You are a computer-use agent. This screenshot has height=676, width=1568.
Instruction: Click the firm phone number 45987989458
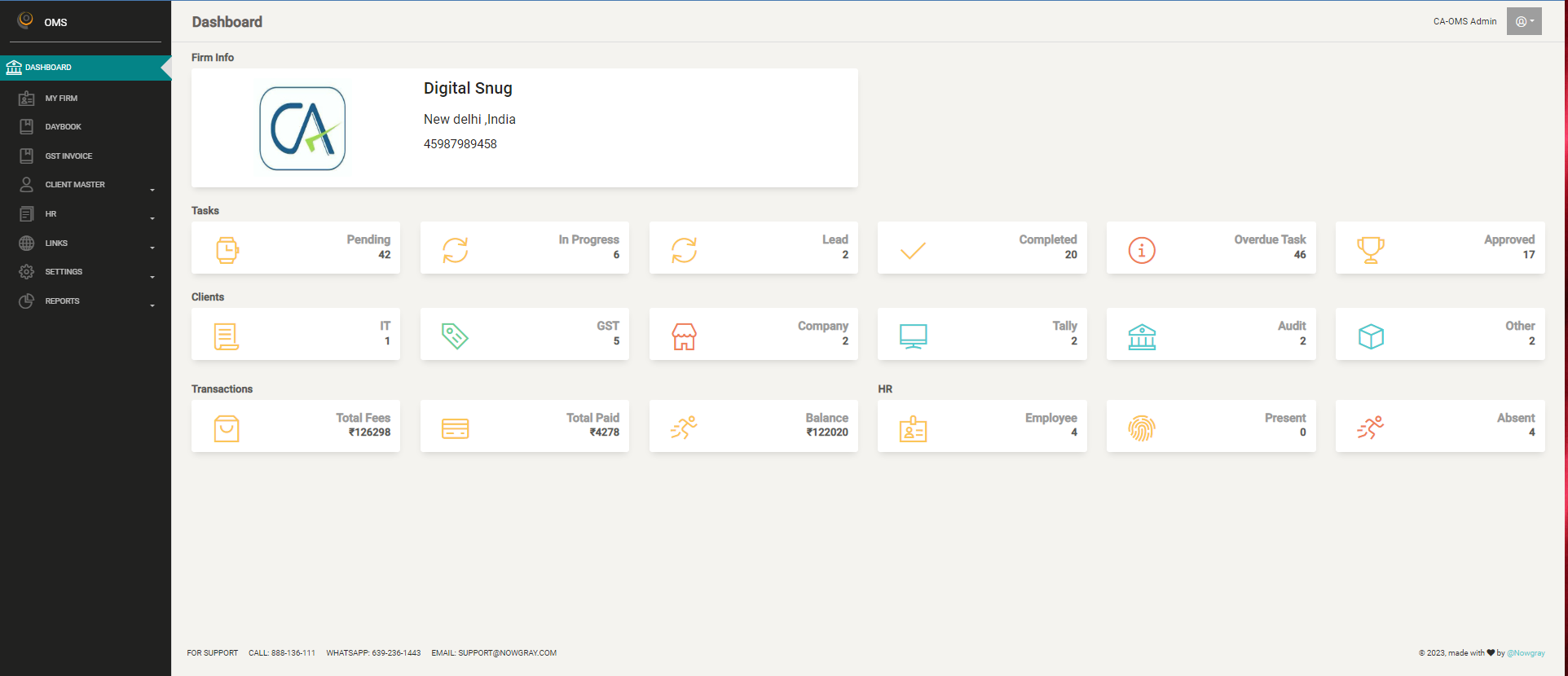[460, 144]
